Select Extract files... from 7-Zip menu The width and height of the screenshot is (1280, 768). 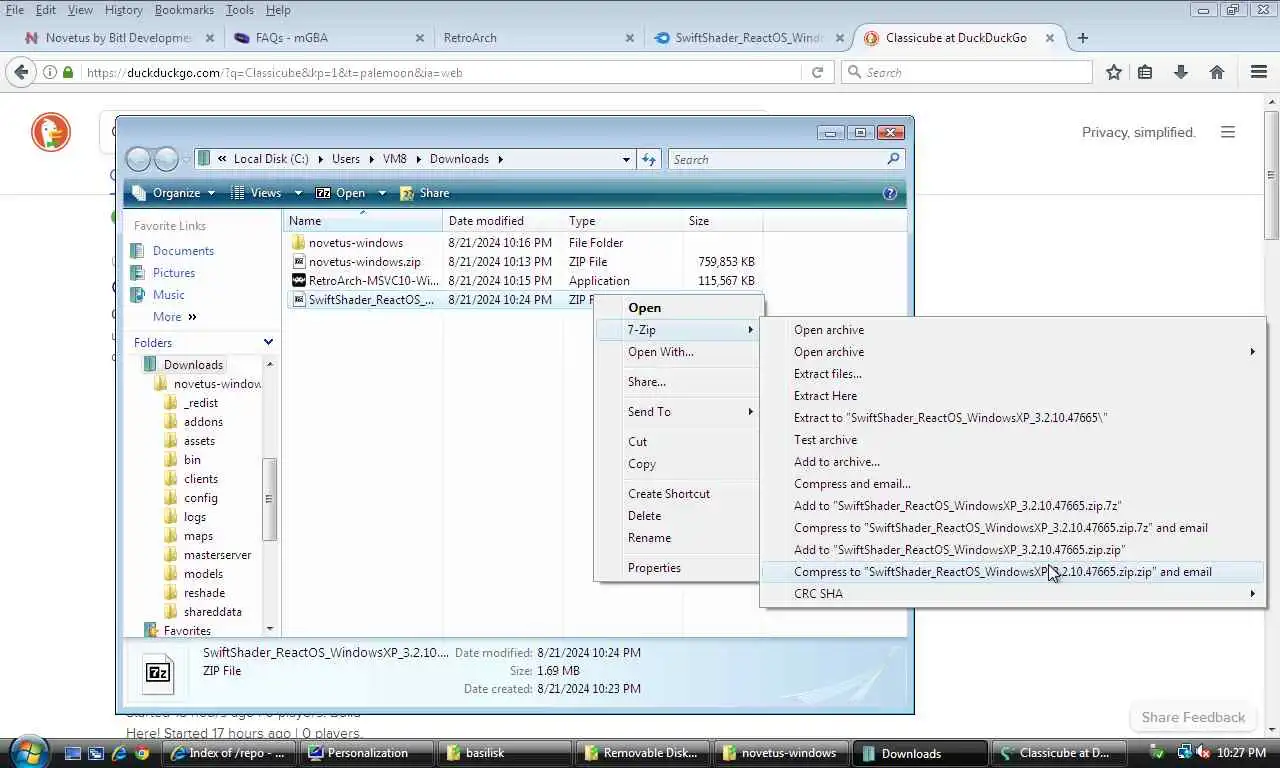click(x=828, y=374)
